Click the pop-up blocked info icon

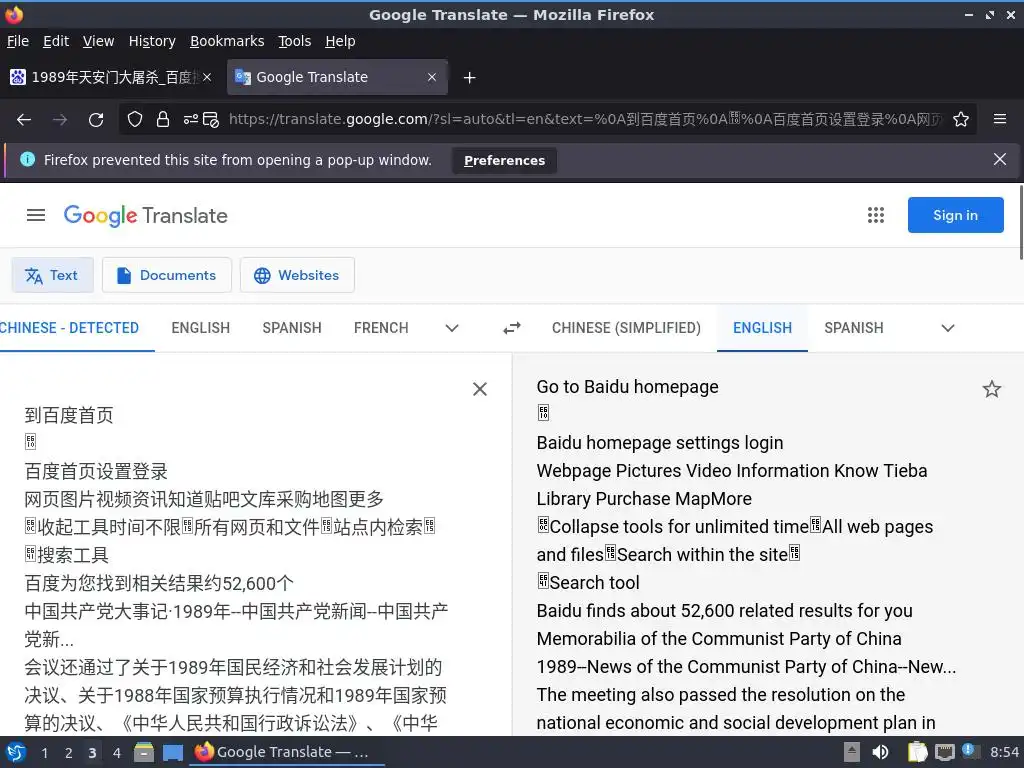pyautogui.click(x=27, y=159)
